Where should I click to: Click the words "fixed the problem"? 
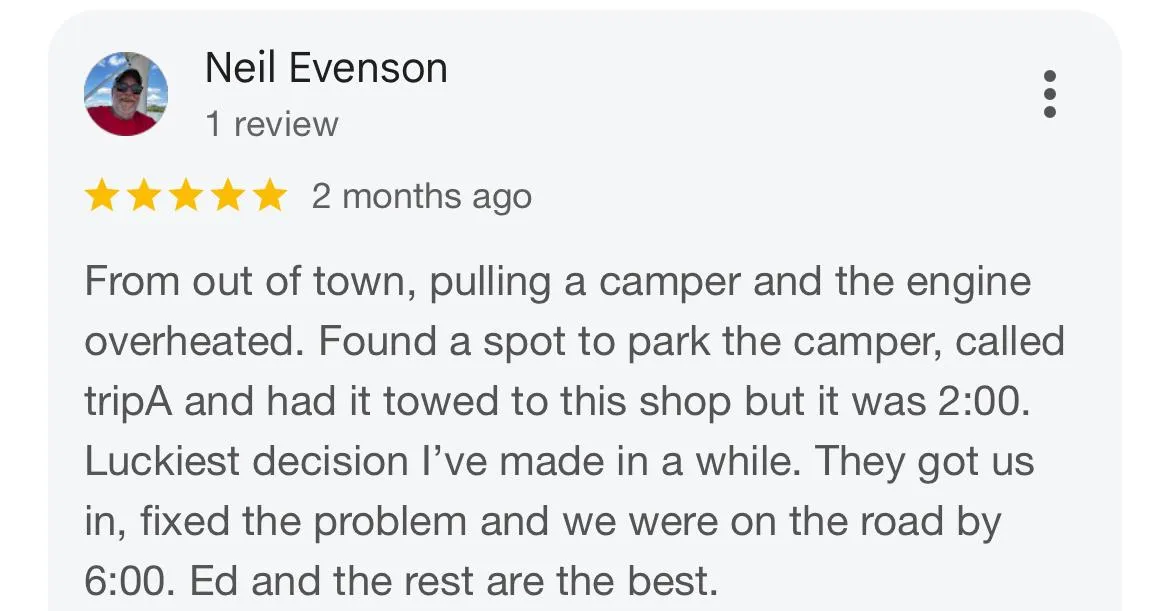[x=303, y=521]
